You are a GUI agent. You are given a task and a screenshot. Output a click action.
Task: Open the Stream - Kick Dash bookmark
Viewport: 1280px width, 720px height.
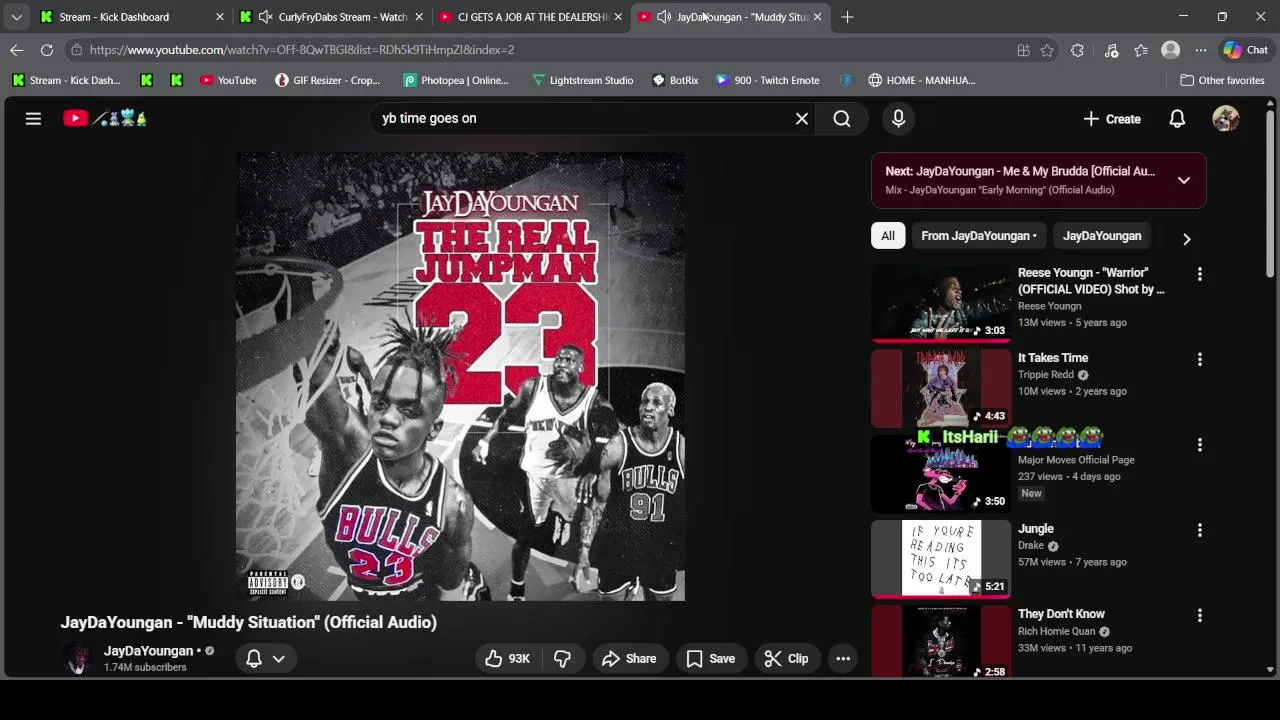point(66,80)
